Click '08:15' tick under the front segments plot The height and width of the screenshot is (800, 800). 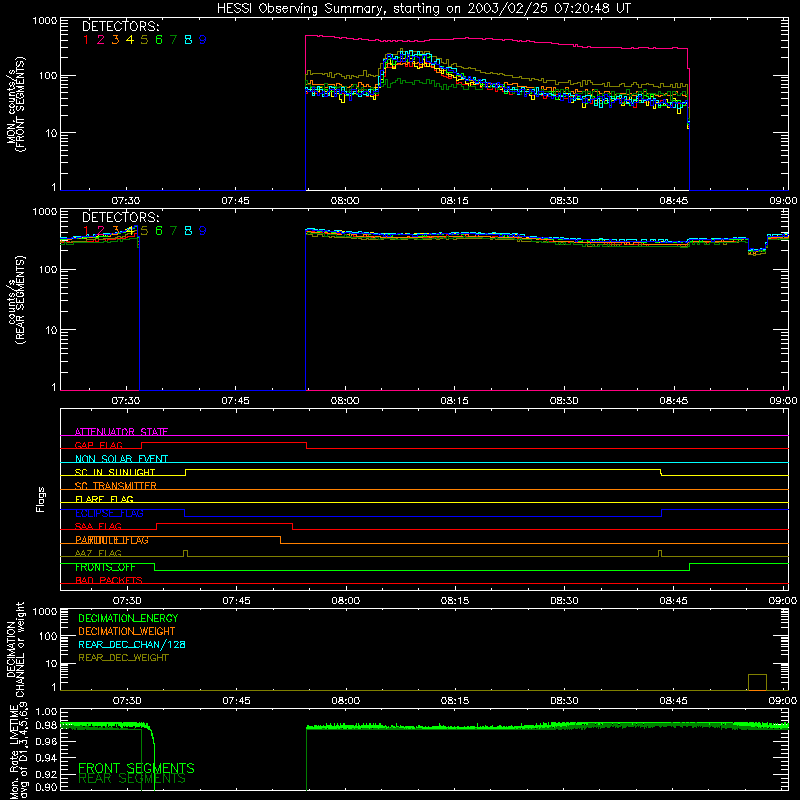pyautogui.click(x=454, y=201)
